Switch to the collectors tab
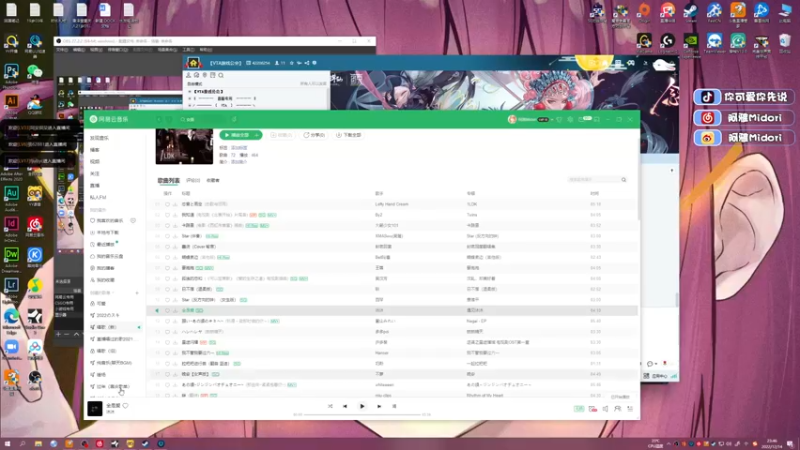This screenshot has height=450, width=800. [x=213, y=181]
